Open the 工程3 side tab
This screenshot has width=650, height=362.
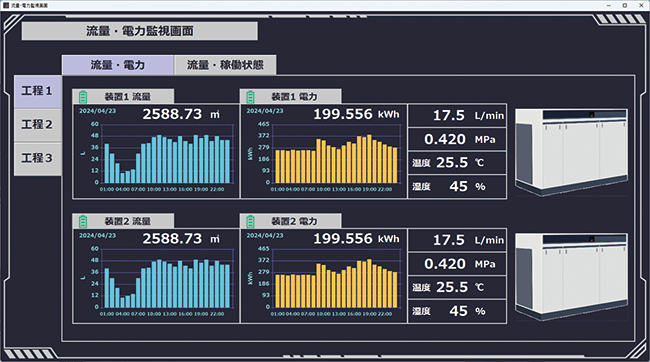pyautogui.click(x=38, y=159)
